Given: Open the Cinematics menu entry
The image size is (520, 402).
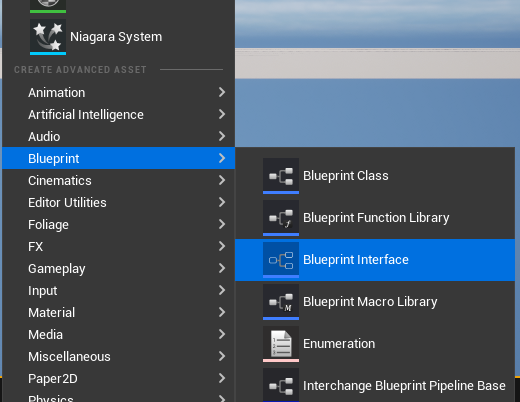Looking at the screenshot, I should (118, 180).
